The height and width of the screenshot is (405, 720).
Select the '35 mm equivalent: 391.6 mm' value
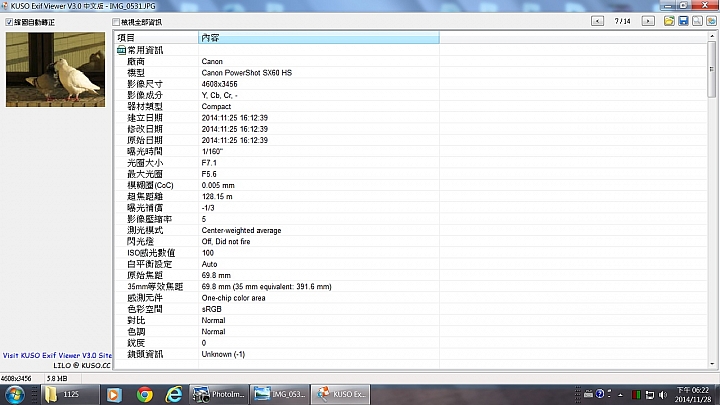pyautogui.click(x=282, y=287)
